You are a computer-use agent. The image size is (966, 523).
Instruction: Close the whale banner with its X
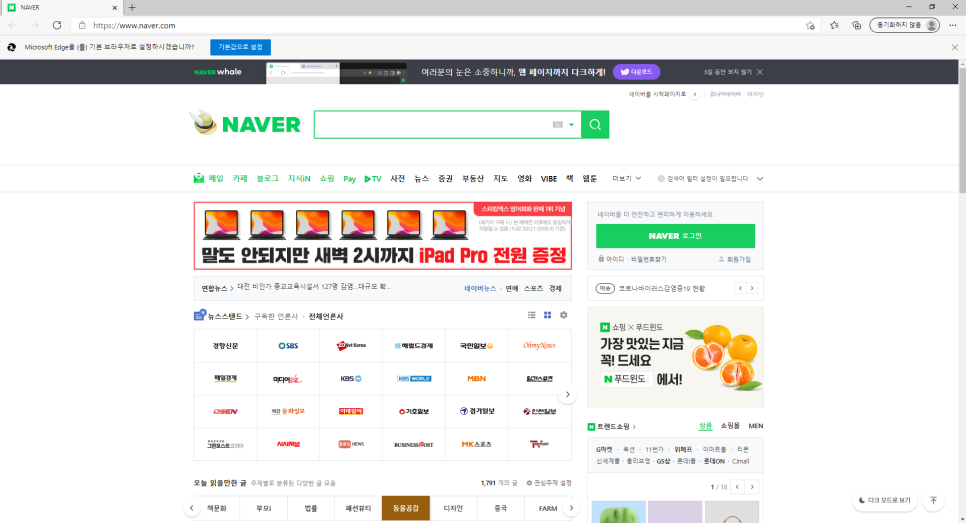tap(760, 72)
